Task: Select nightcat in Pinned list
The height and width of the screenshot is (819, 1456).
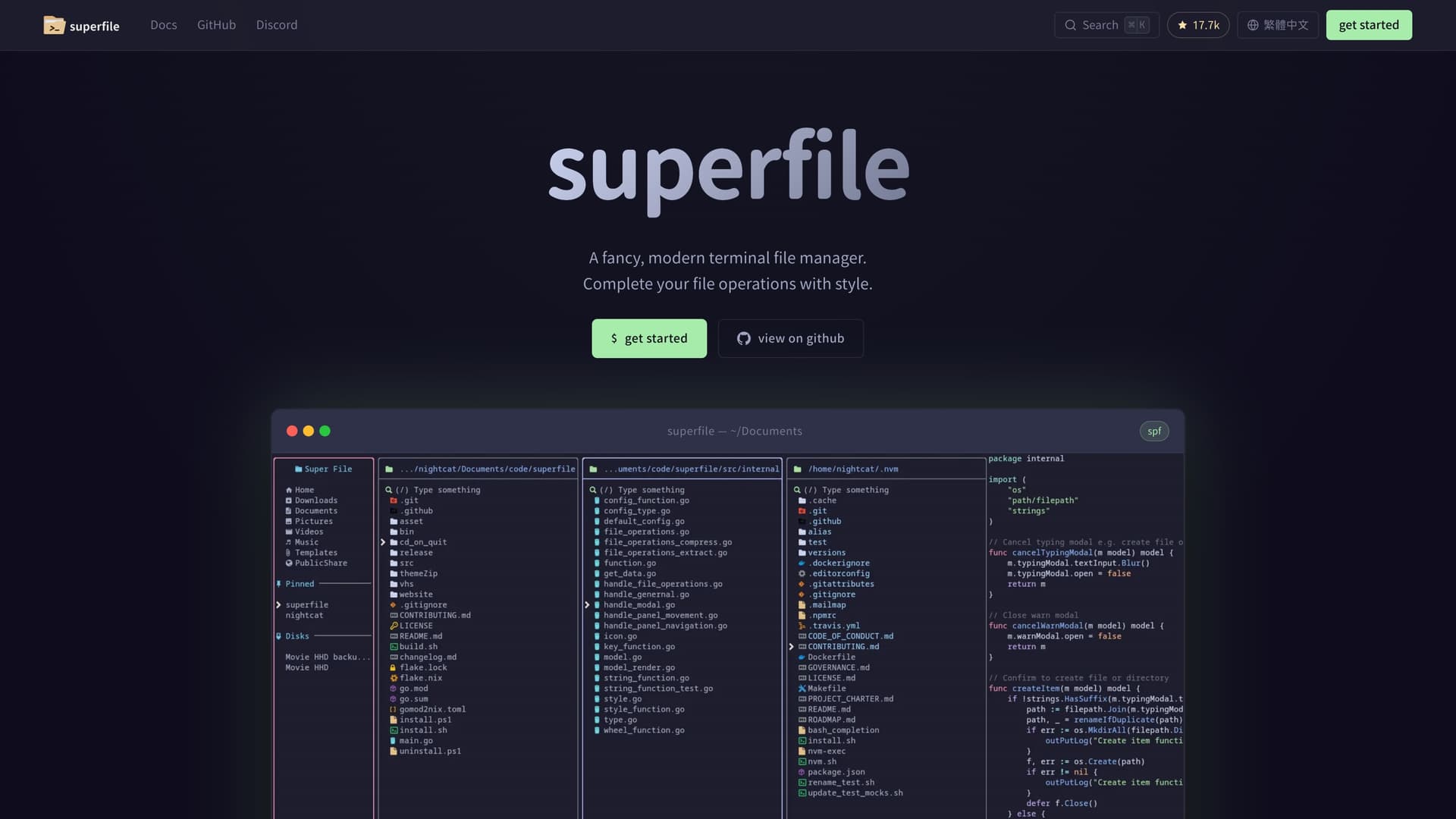Action: (304, 616)
